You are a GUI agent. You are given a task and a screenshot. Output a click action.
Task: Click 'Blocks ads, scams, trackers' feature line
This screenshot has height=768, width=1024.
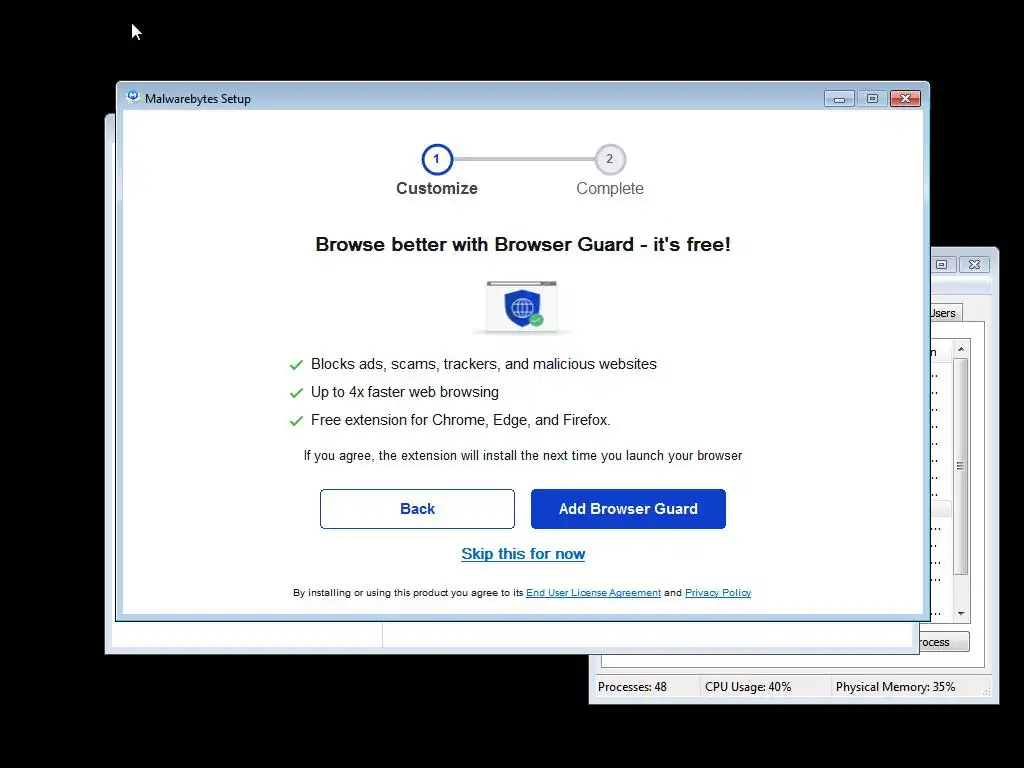point(484,364)
